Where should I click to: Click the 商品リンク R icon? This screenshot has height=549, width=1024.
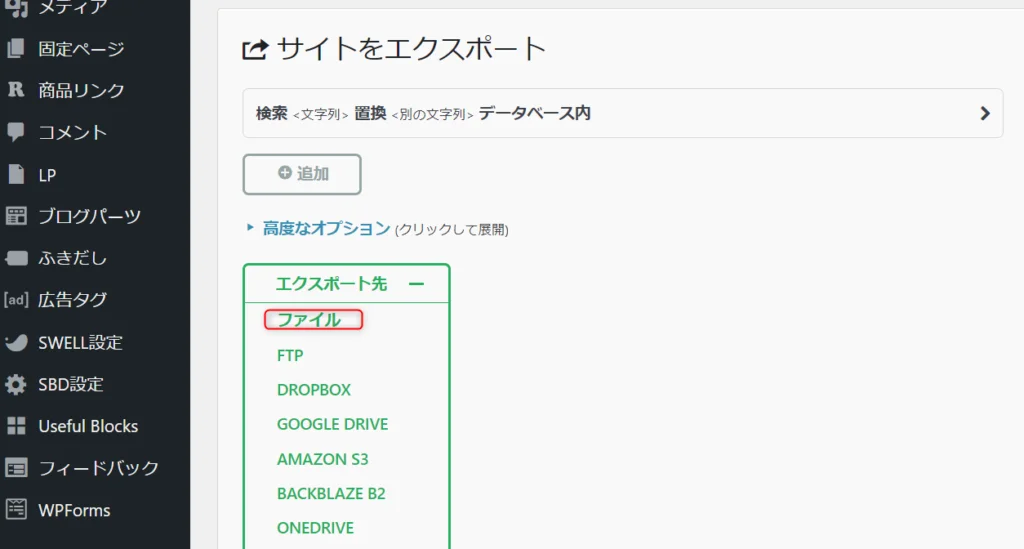point(16,90)
